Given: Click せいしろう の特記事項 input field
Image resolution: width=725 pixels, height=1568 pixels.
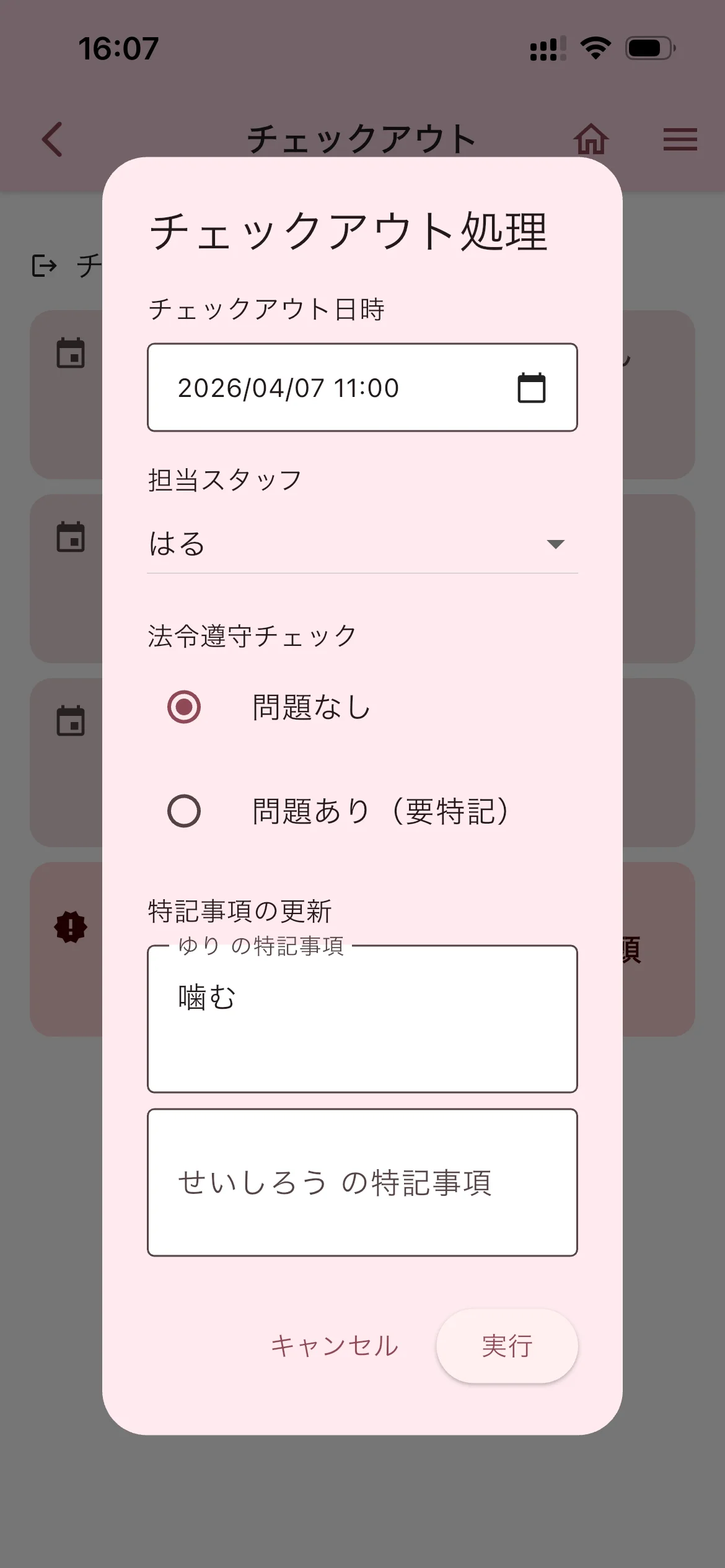Looking at the screenshot, I should coord(362,1182).
